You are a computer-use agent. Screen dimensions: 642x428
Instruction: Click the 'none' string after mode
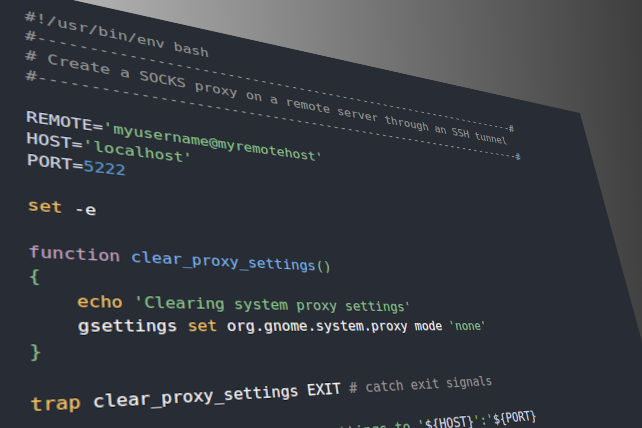467,326
